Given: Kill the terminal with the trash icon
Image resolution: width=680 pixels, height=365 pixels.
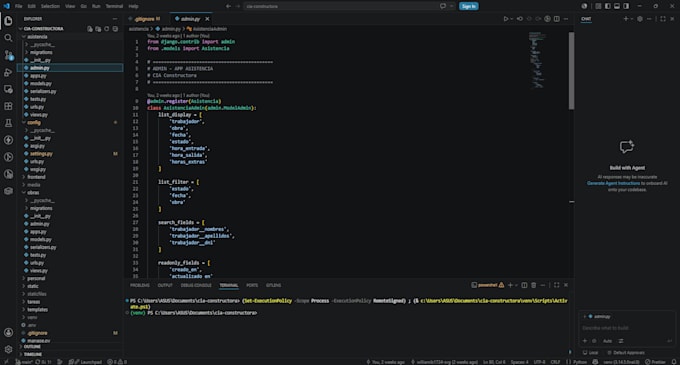Looking at the screenshot, I should pyautogui.click(x=533, y=285).
